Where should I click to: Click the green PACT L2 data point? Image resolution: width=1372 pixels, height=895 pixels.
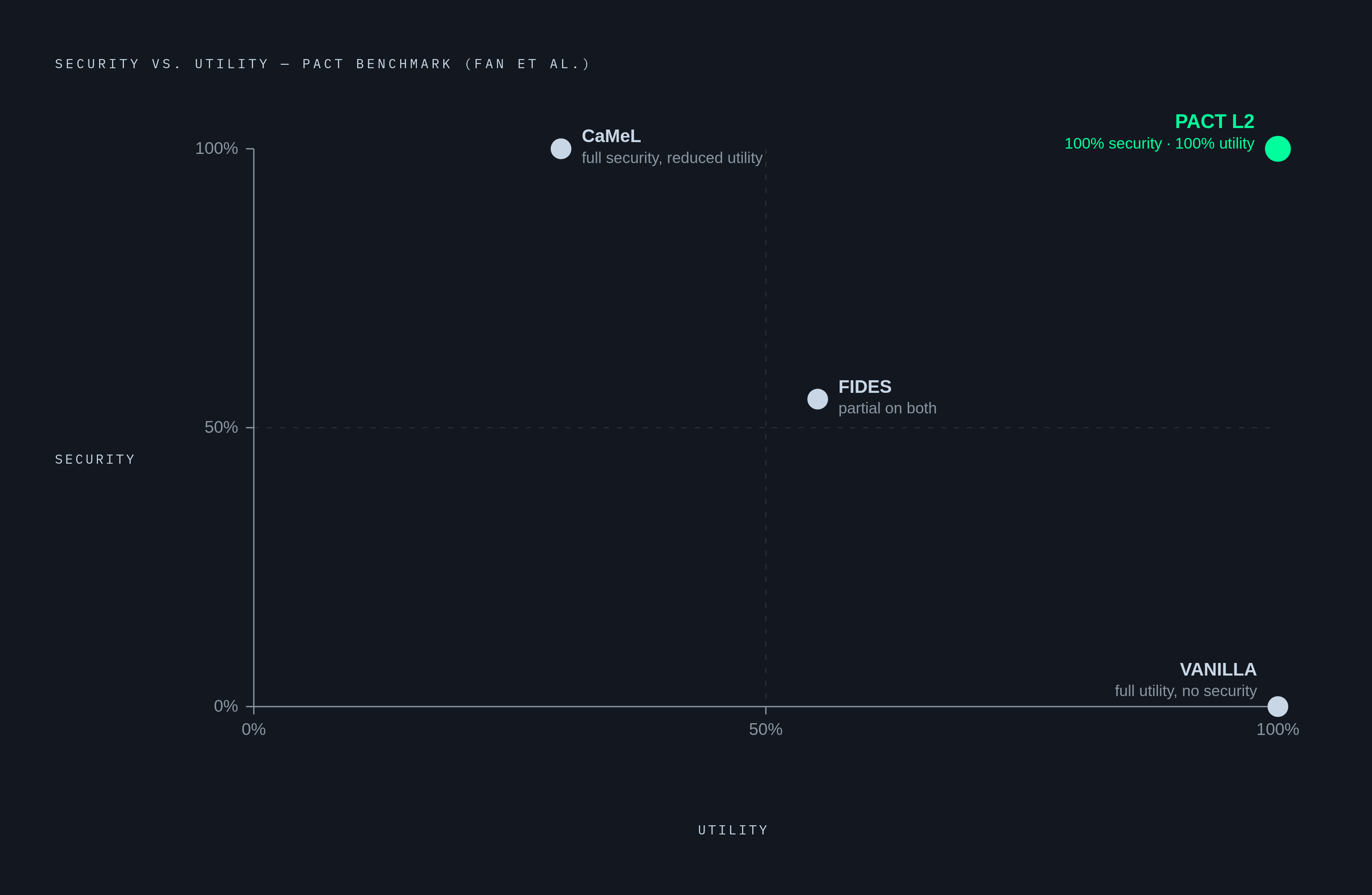tap(1277, 149)
